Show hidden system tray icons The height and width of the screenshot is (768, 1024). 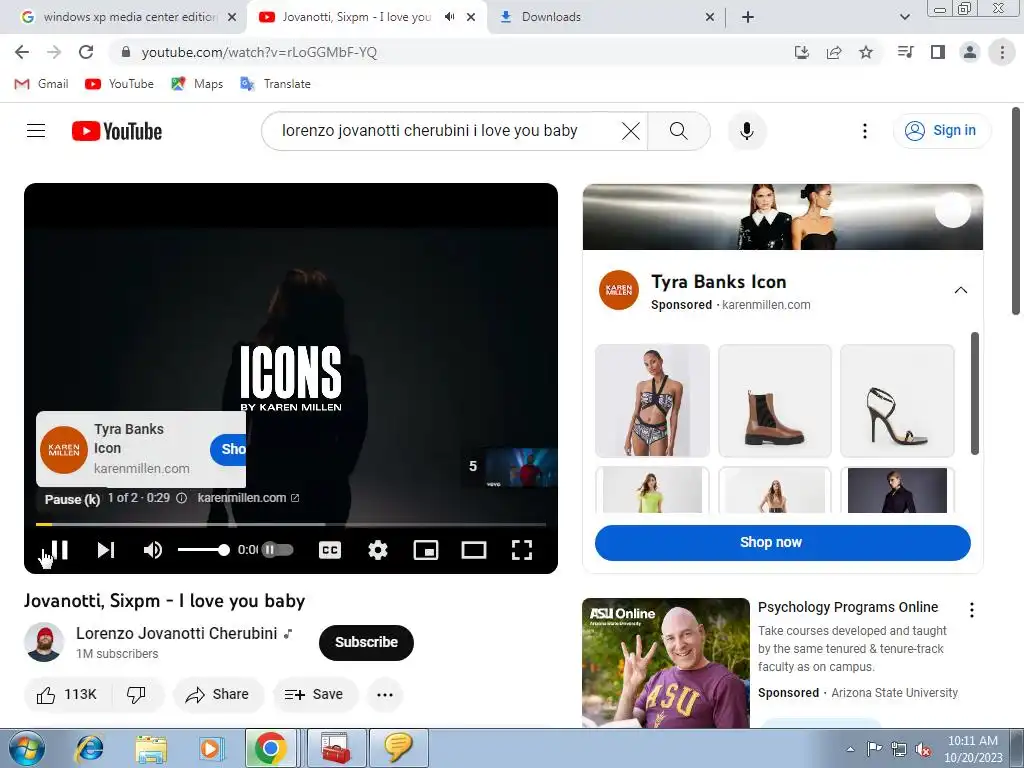pyautogui.click(x=850, y=749)
